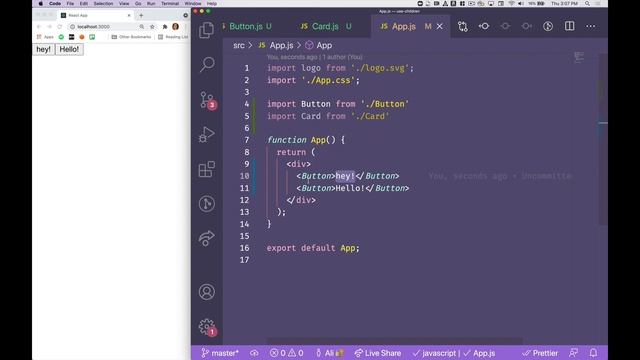640x360 pixels.
Task: Click the compare changes icon in editor toolbar
Action: click(x=462, y=26)
